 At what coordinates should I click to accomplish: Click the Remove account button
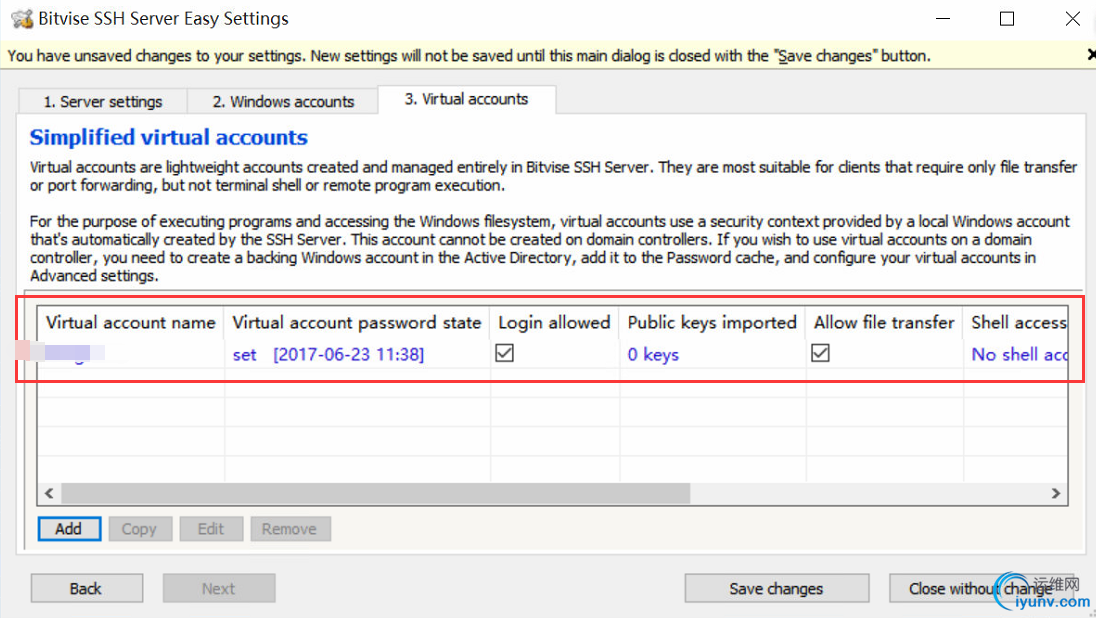tap(289, 529)
